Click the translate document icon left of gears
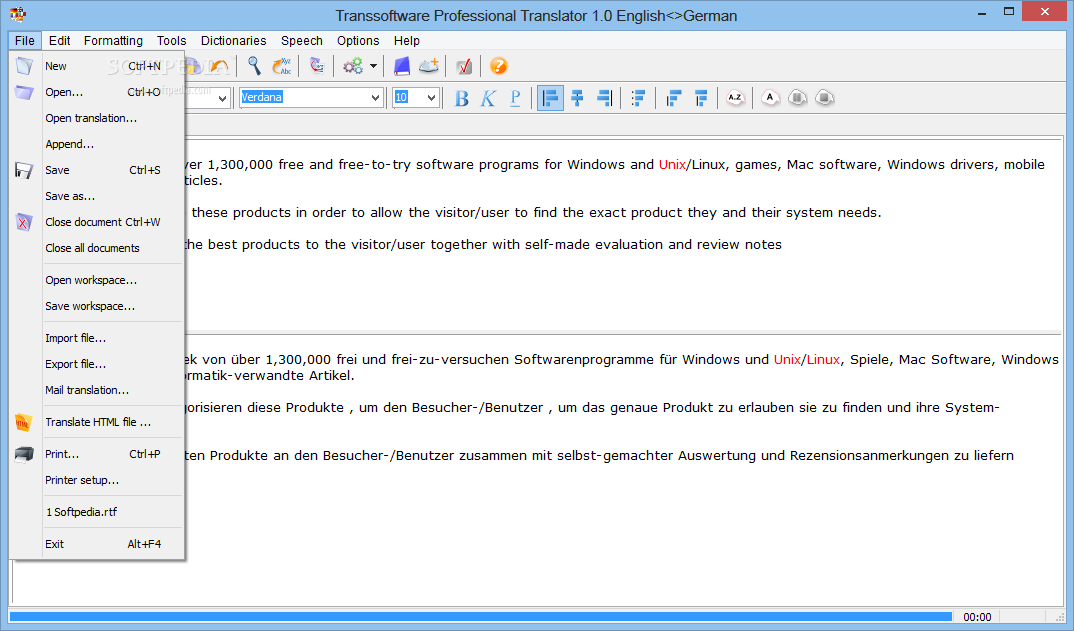The image size is (1074, 631). (316, 66)
